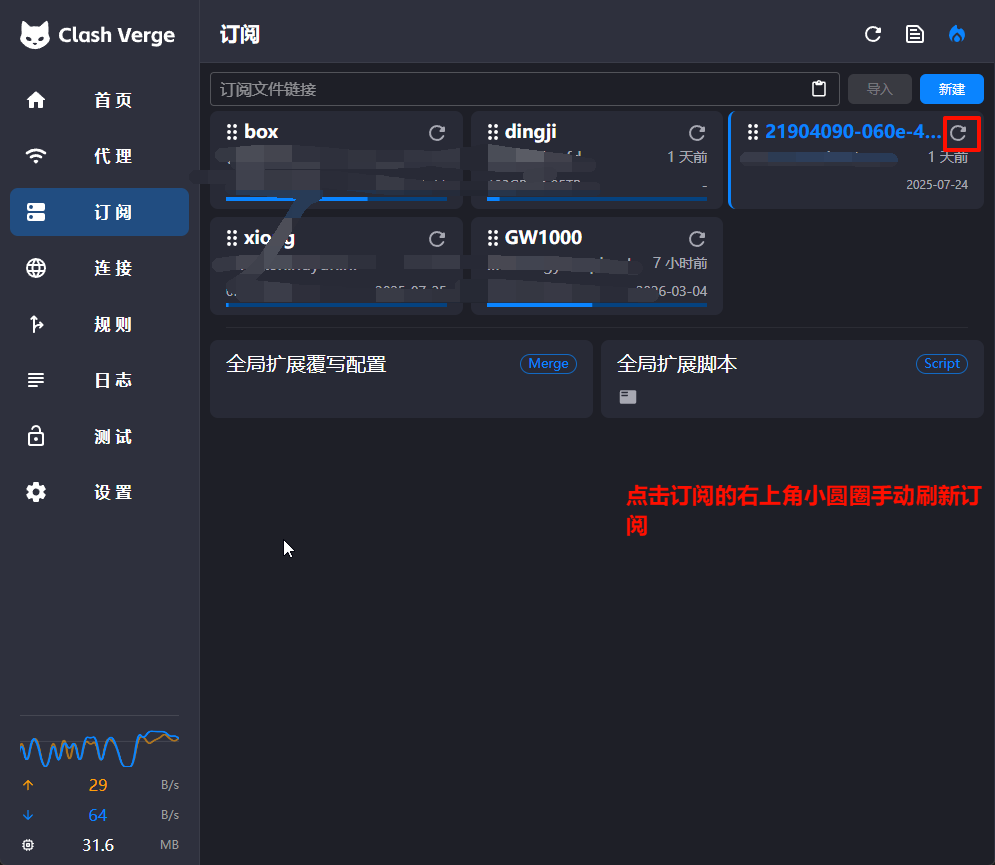
Task: Open the 全局扩展脚本 card
Action: (792, 379)
